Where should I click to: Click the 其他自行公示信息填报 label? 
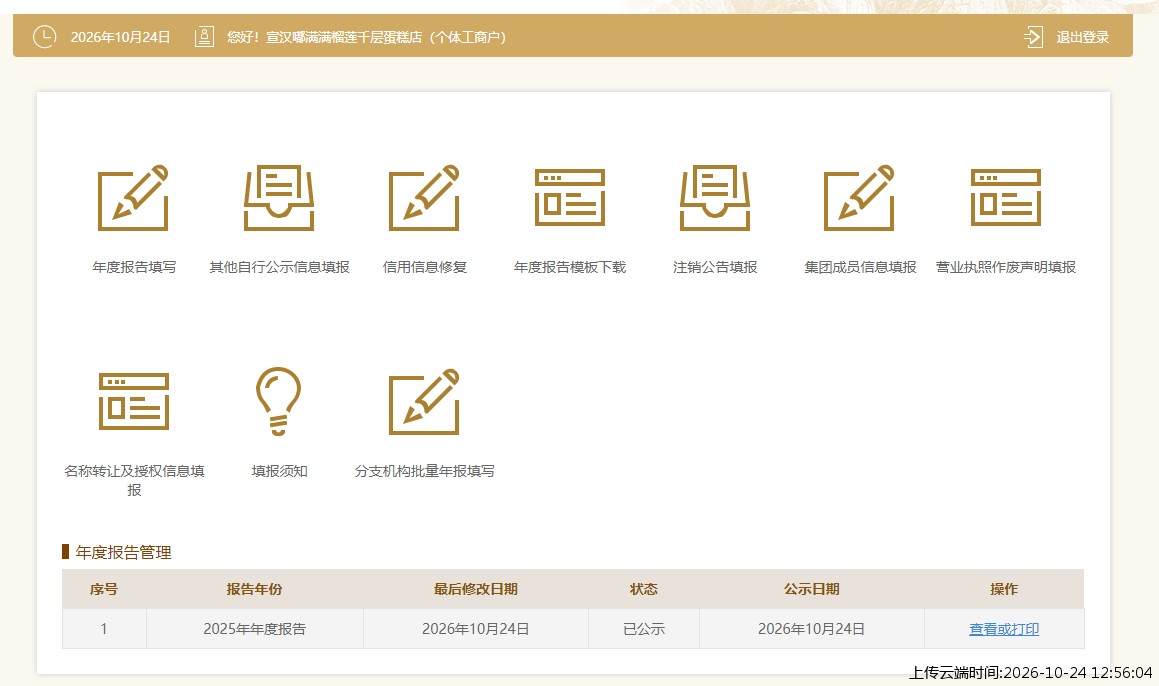(279, 267)
